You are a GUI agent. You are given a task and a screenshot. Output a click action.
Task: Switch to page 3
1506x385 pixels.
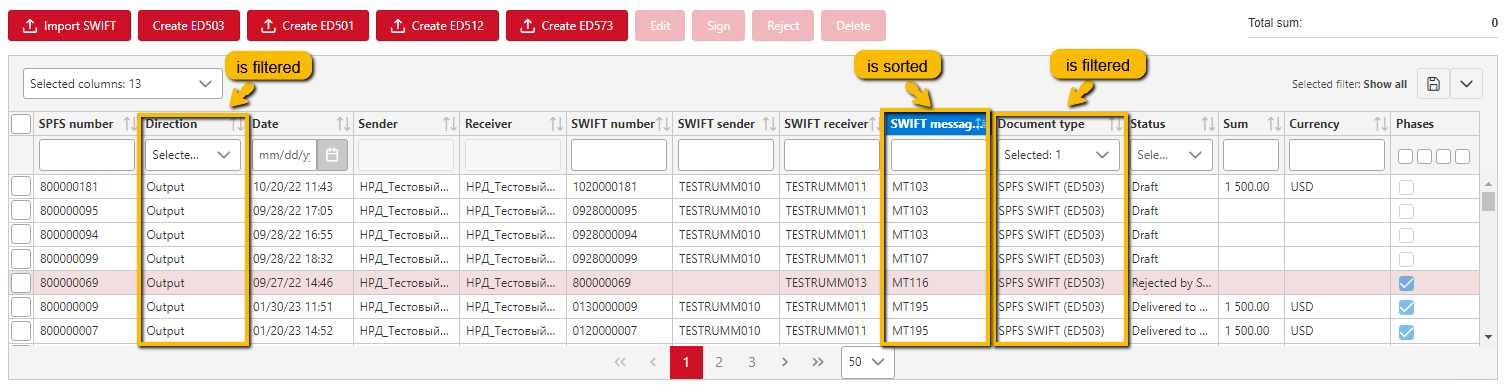pos(752,362)
